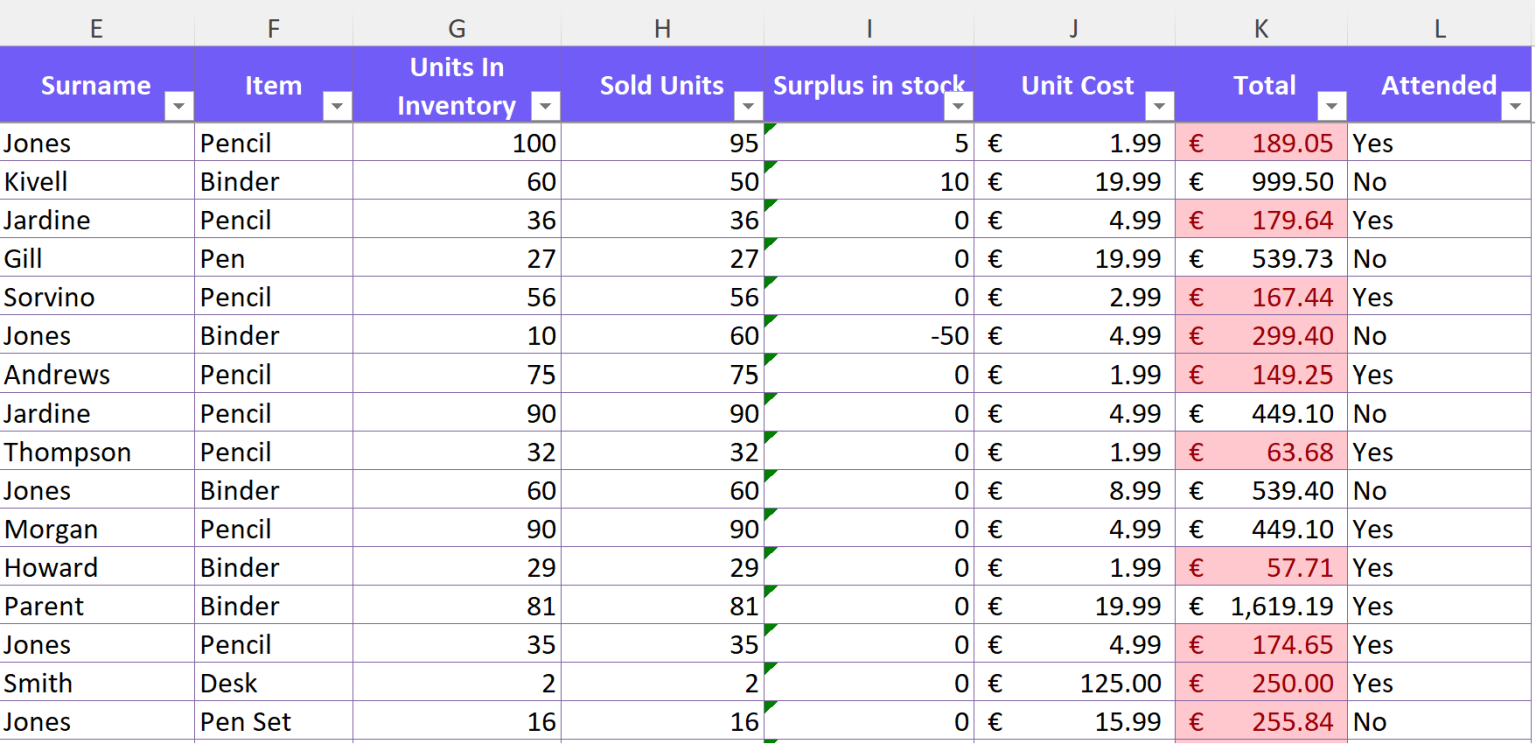1536x744 pixels.
Task: Select the 125.00 unit cost cell
Action: click(1074, 684)
